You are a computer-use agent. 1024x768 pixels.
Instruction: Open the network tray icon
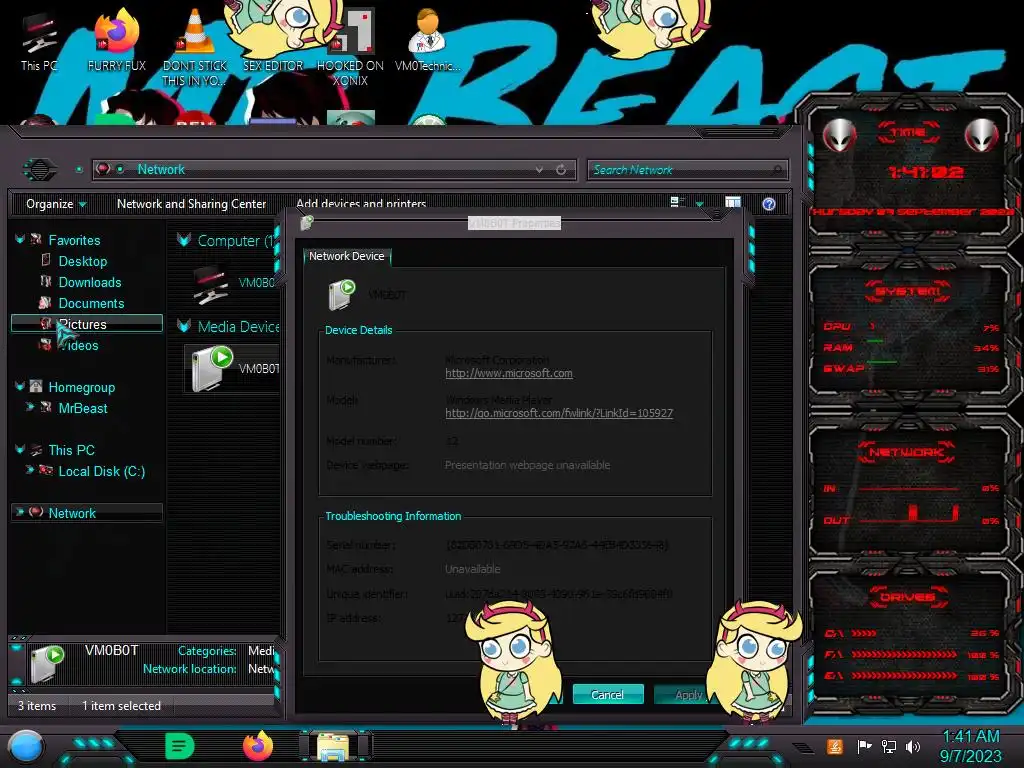tap(889, 746)
